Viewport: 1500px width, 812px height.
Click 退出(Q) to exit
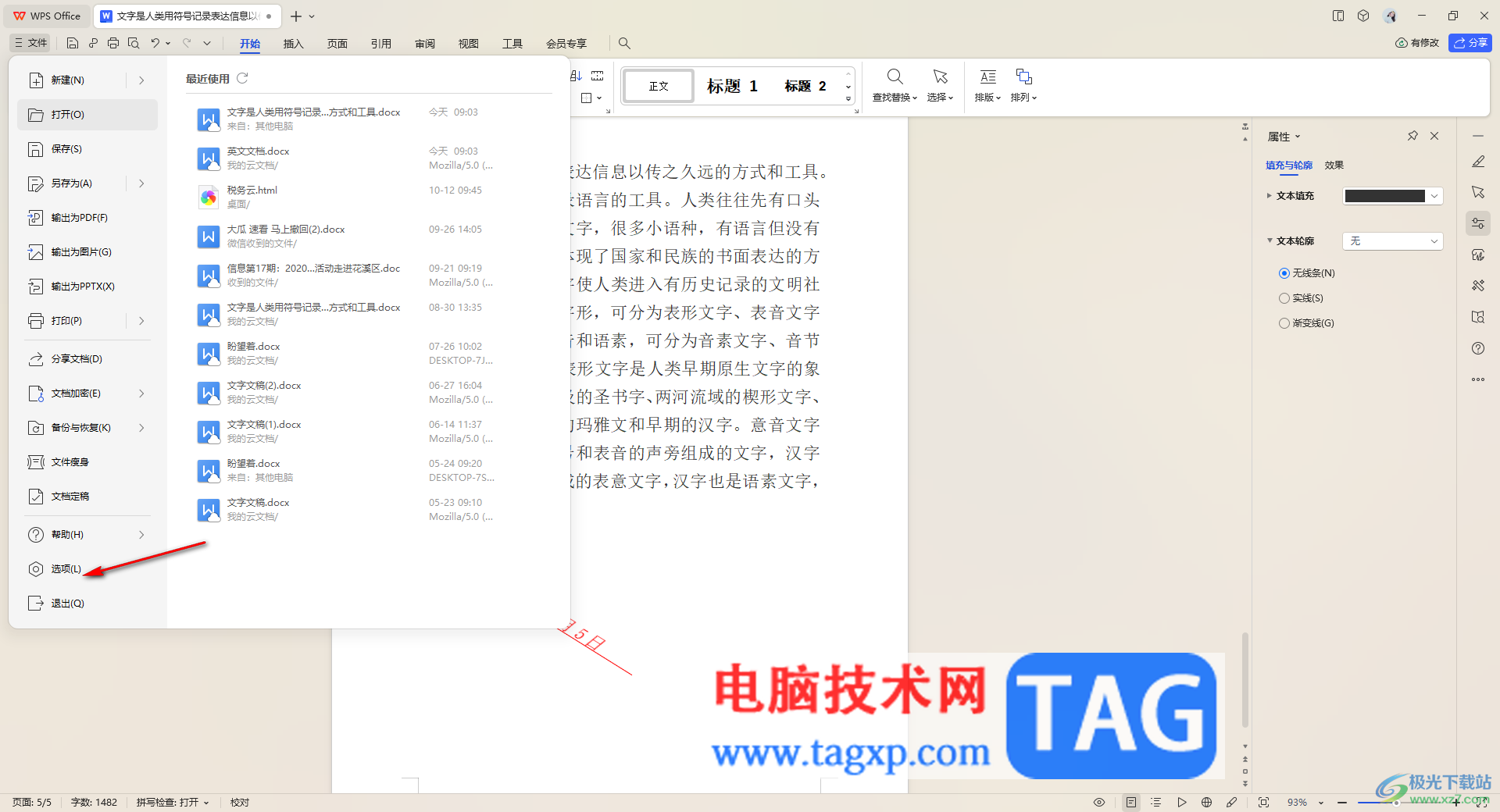pyautogui.click(x=87, y=604)
